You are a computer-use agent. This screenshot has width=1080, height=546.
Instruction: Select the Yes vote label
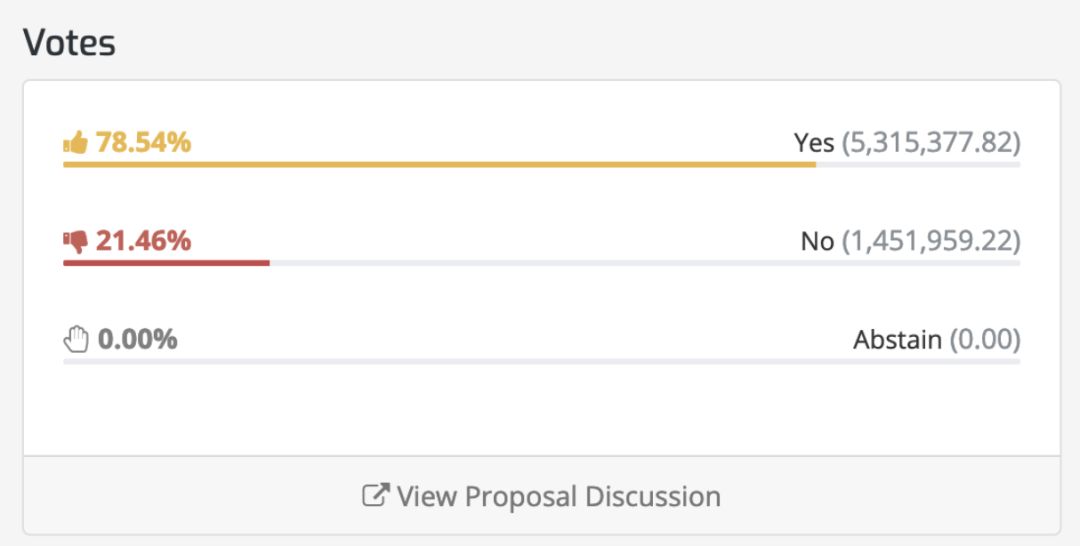[814, 143]
